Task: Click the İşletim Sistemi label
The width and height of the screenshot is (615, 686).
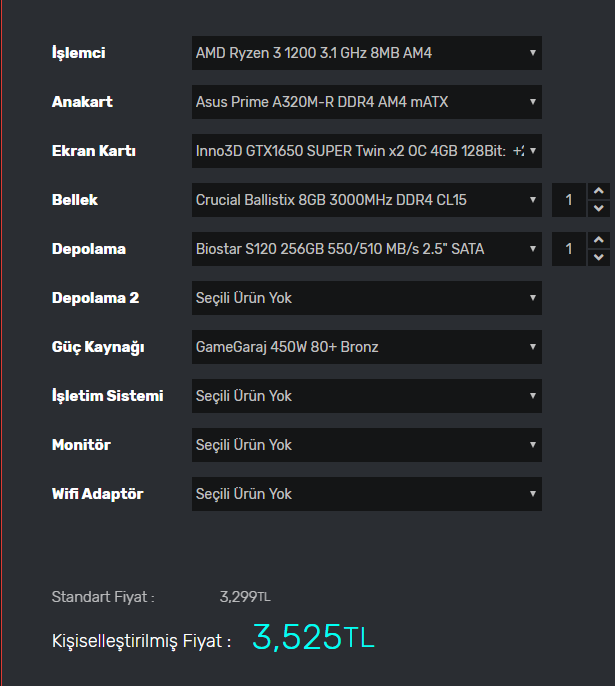Action: pos(108,396)
